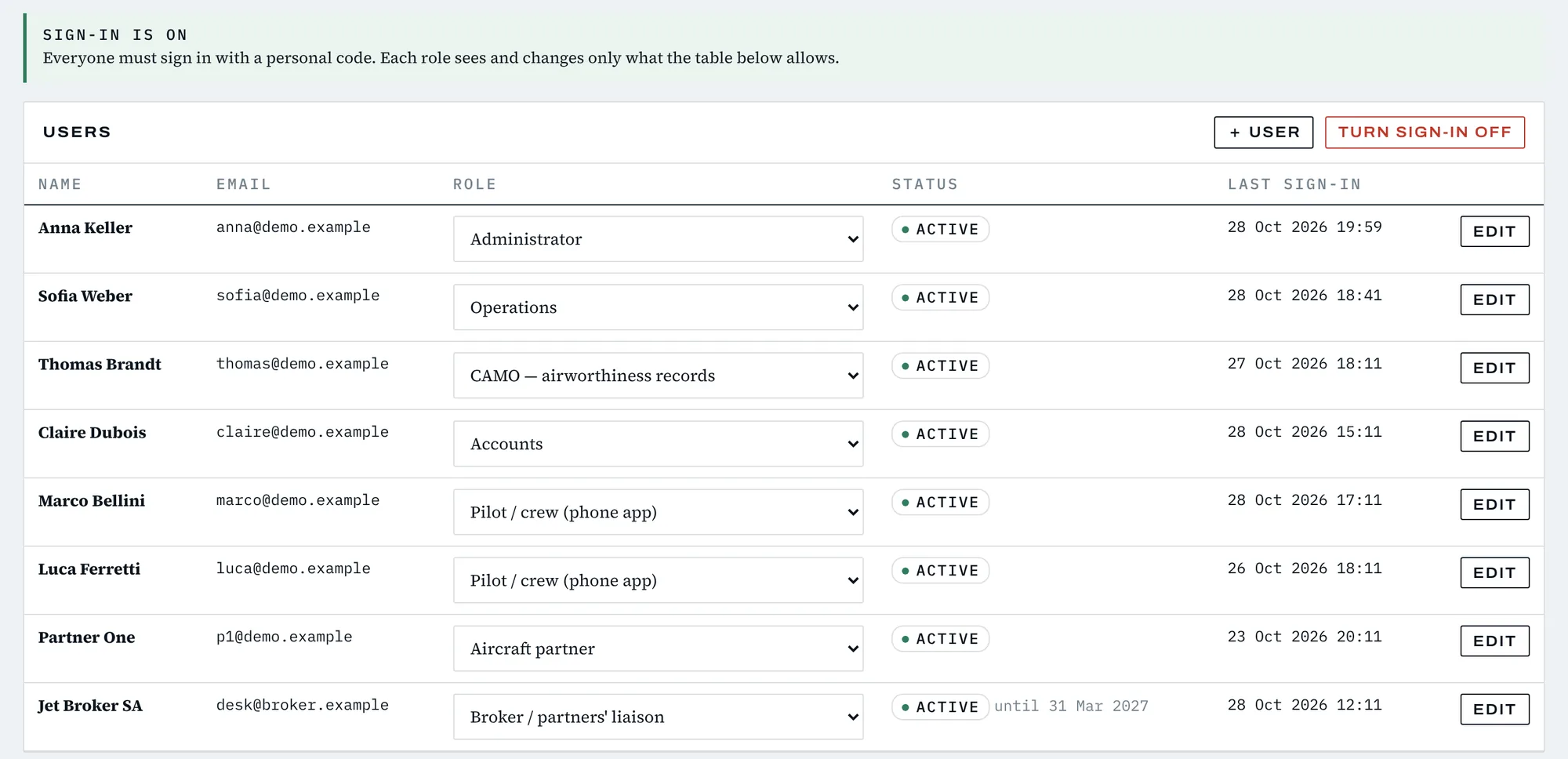Select email desk@broker.example

[303, 705]
